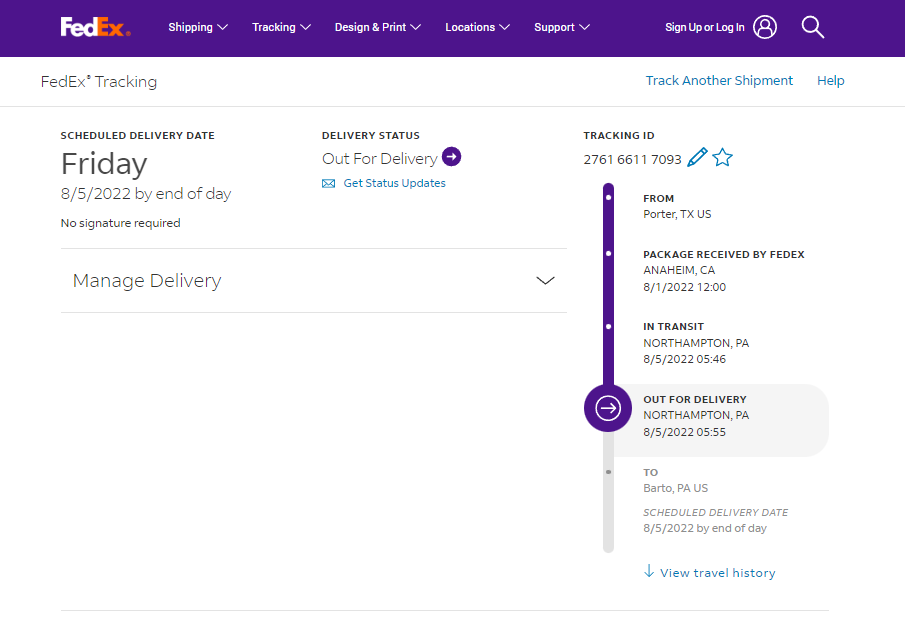Image resolution: width=905 pixels, height=634 pixels.
Task: Click the text Barto, PA US
Action: pos(675,488)
